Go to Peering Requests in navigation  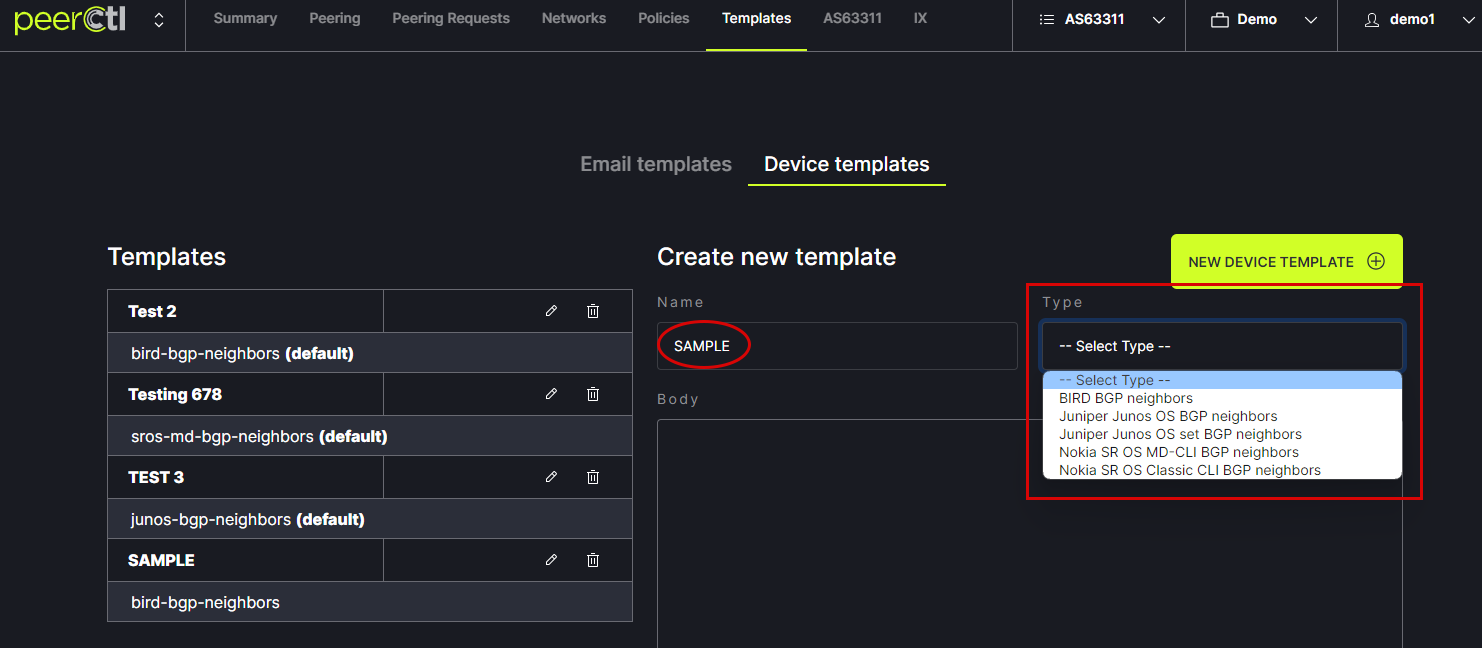[451, 18]
